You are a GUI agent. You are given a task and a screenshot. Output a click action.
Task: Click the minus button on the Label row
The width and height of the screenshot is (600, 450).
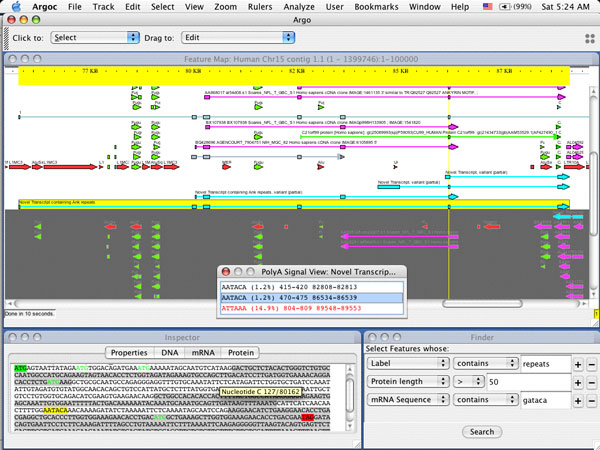pyautogui.click(x=591, y=363)
